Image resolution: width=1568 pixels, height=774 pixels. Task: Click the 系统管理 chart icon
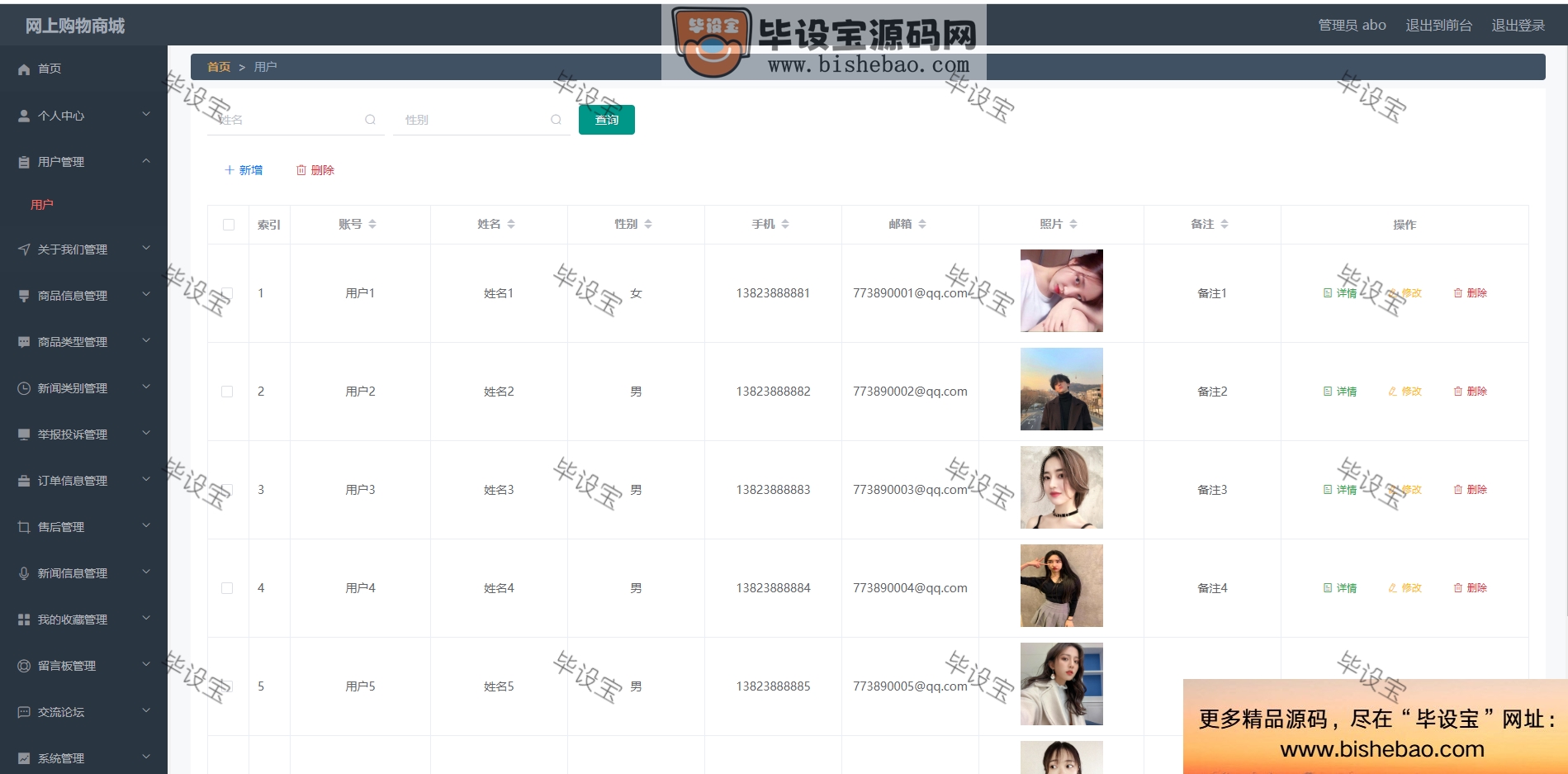click(24, 758)
